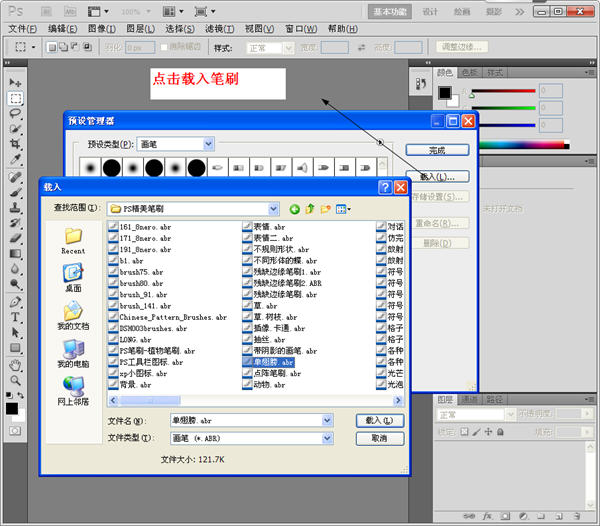The image size is (600, 526).
Task: Click the foreground color swatch in Color panel
Action: (445, 93)
